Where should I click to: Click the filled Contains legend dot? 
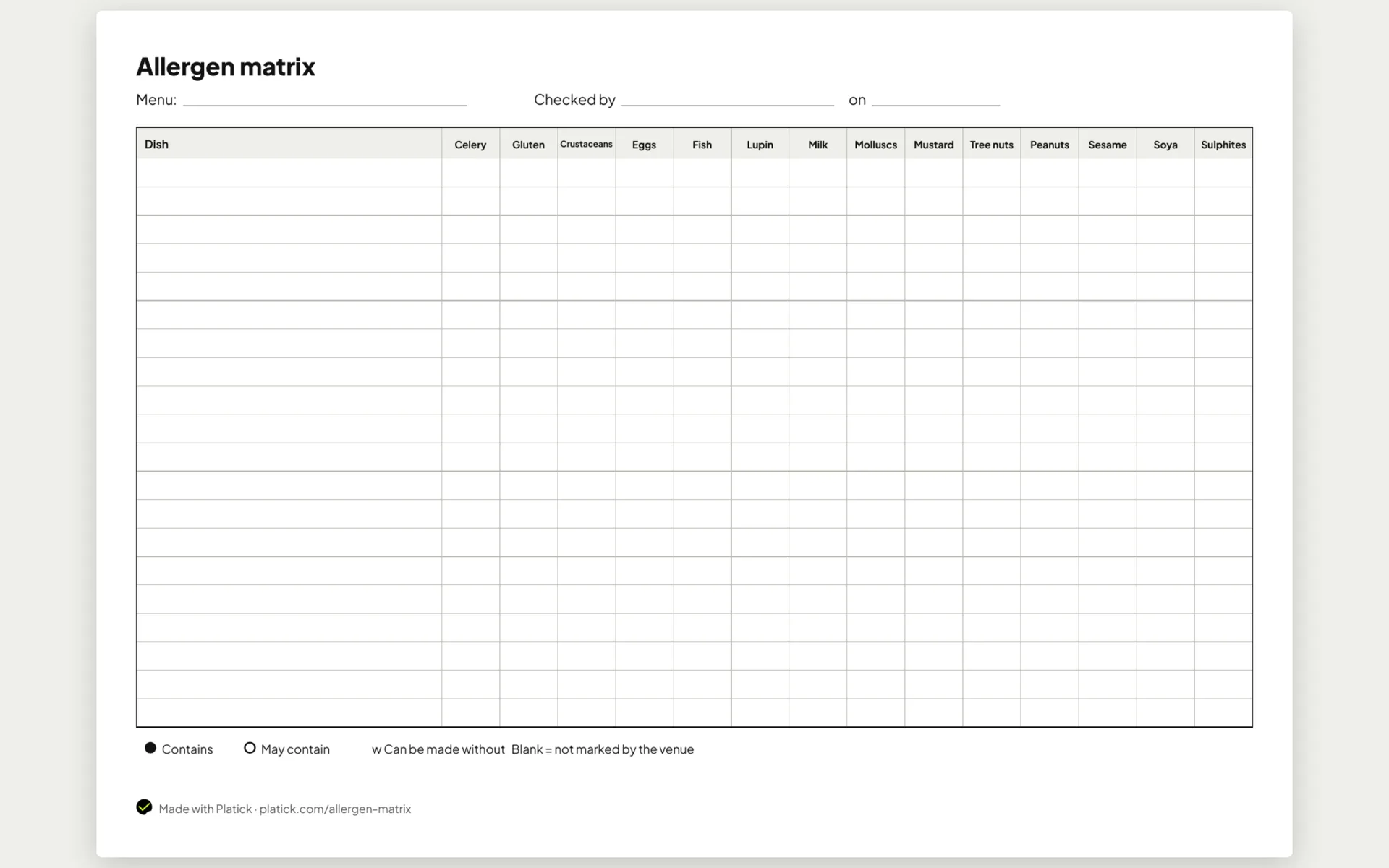point(150,748)
